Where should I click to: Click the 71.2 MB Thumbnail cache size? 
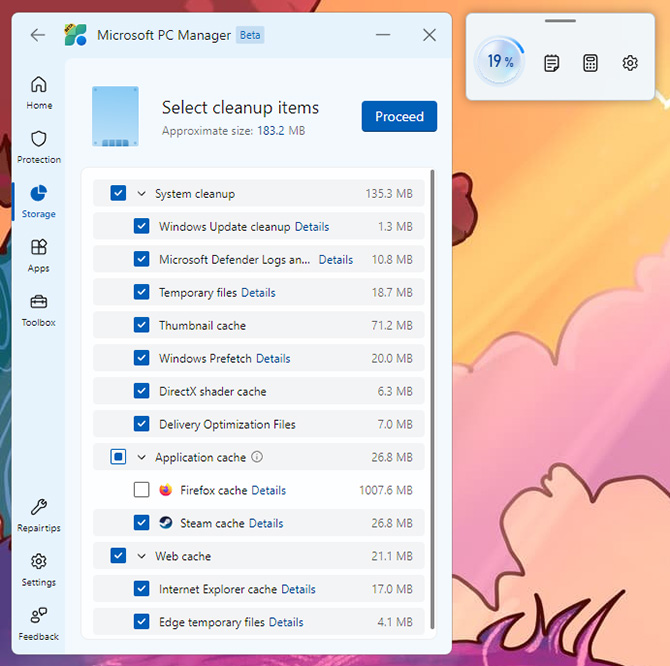coord(392,326)
